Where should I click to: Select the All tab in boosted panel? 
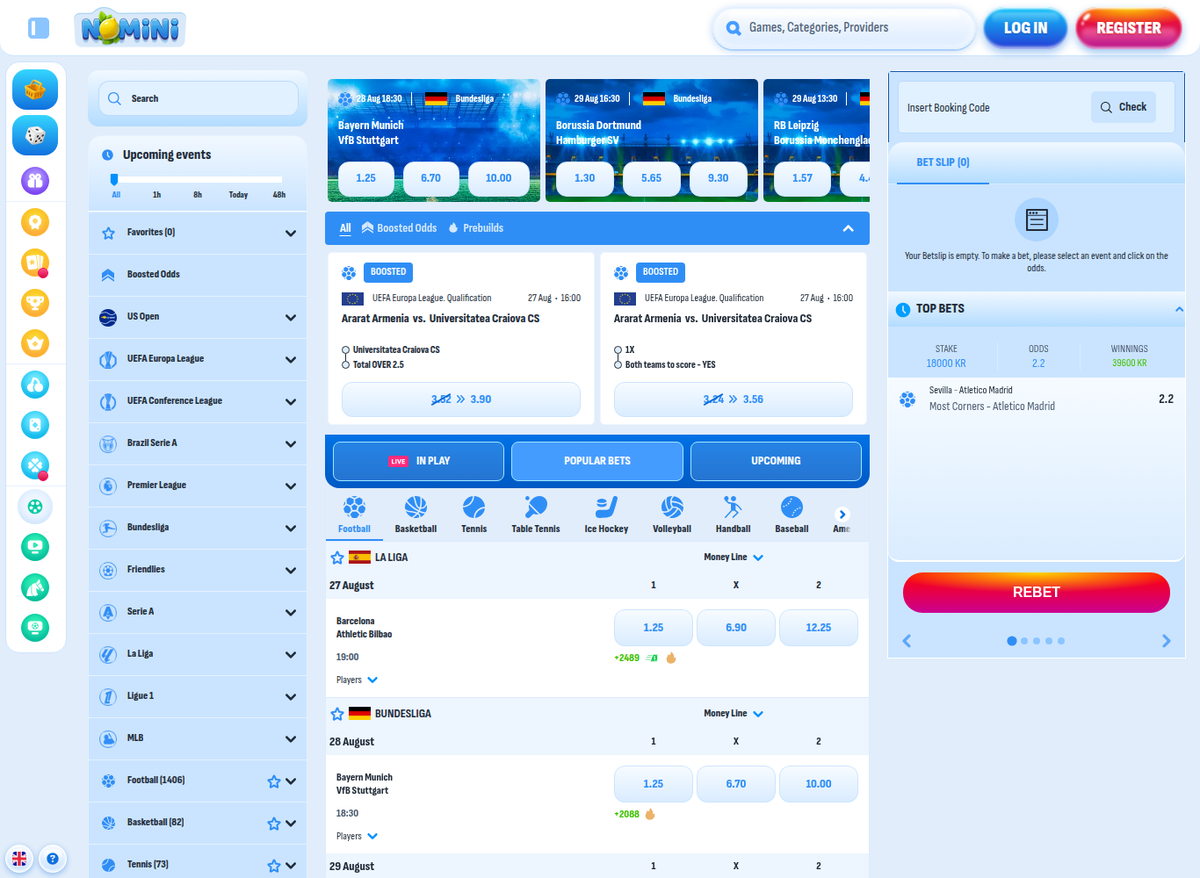[345, 228]
